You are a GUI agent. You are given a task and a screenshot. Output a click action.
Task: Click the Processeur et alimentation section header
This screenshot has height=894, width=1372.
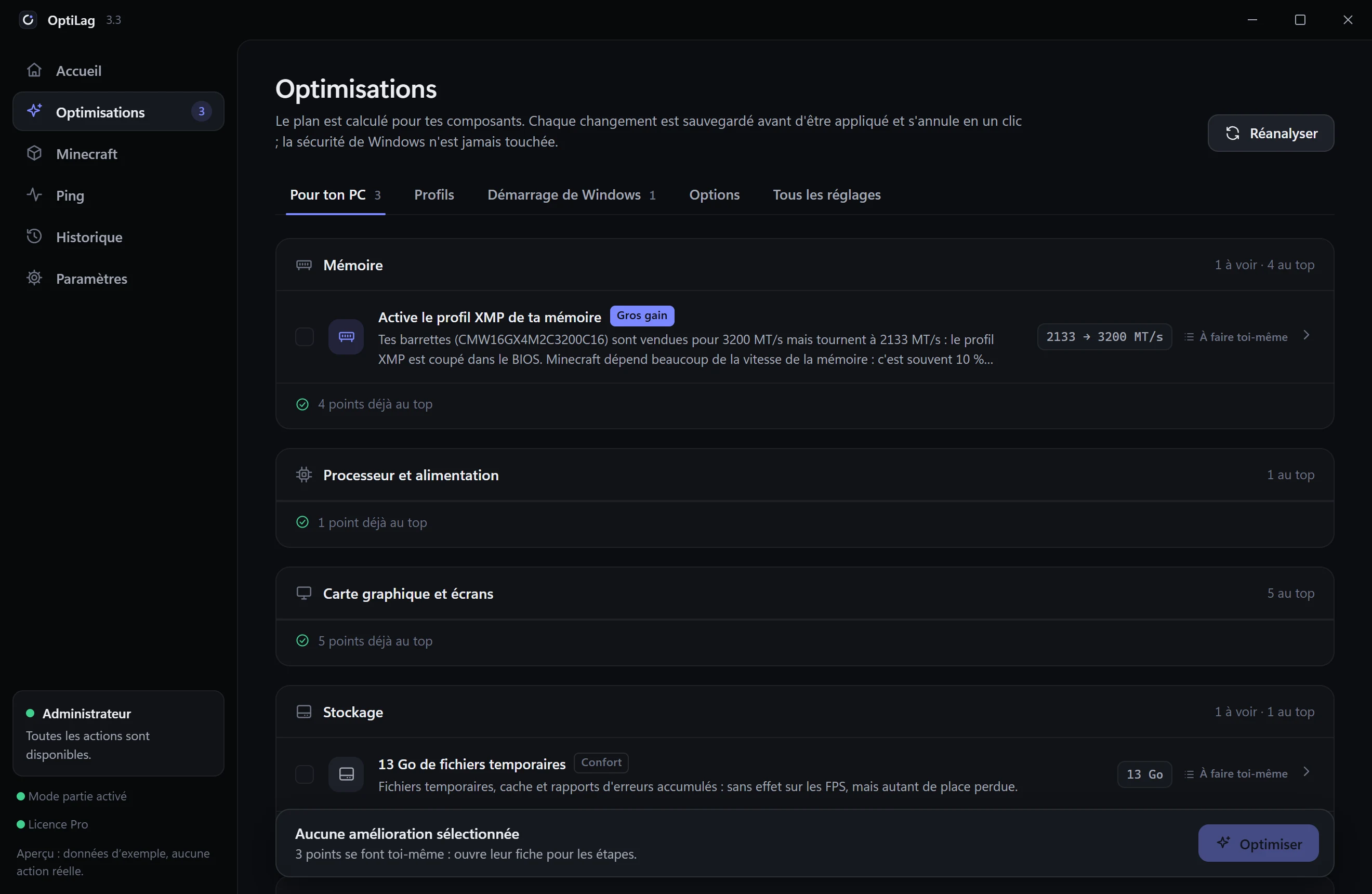805,475
